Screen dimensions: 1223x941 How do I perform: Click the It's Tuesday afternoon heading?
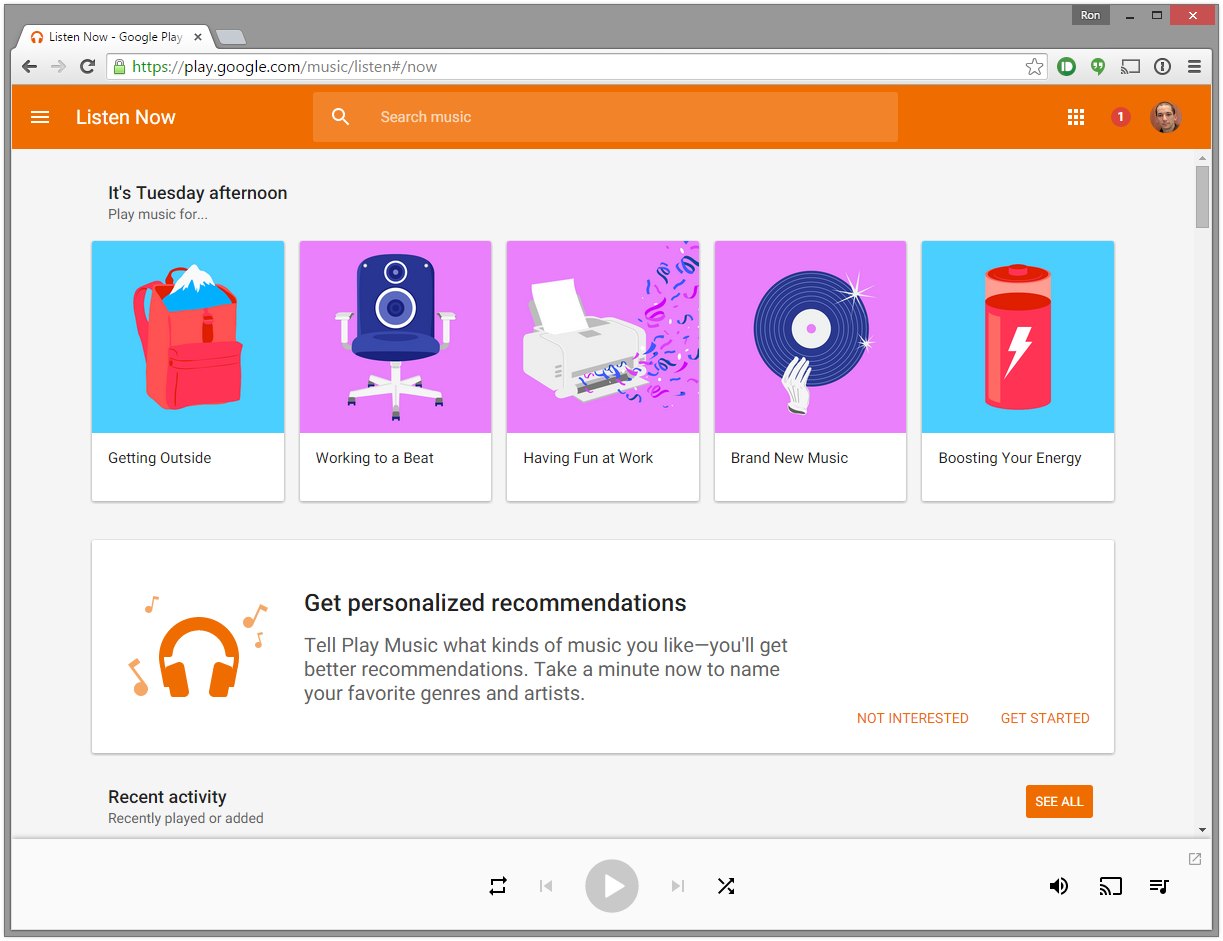pyautogui.click(x=198, y=193)
